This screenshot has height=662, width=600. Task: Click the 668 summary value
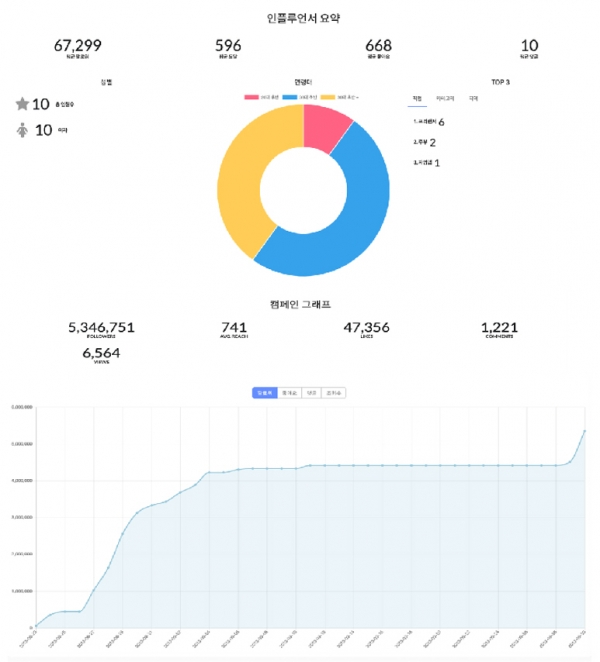pyautogui.click(x=378, y=46)
